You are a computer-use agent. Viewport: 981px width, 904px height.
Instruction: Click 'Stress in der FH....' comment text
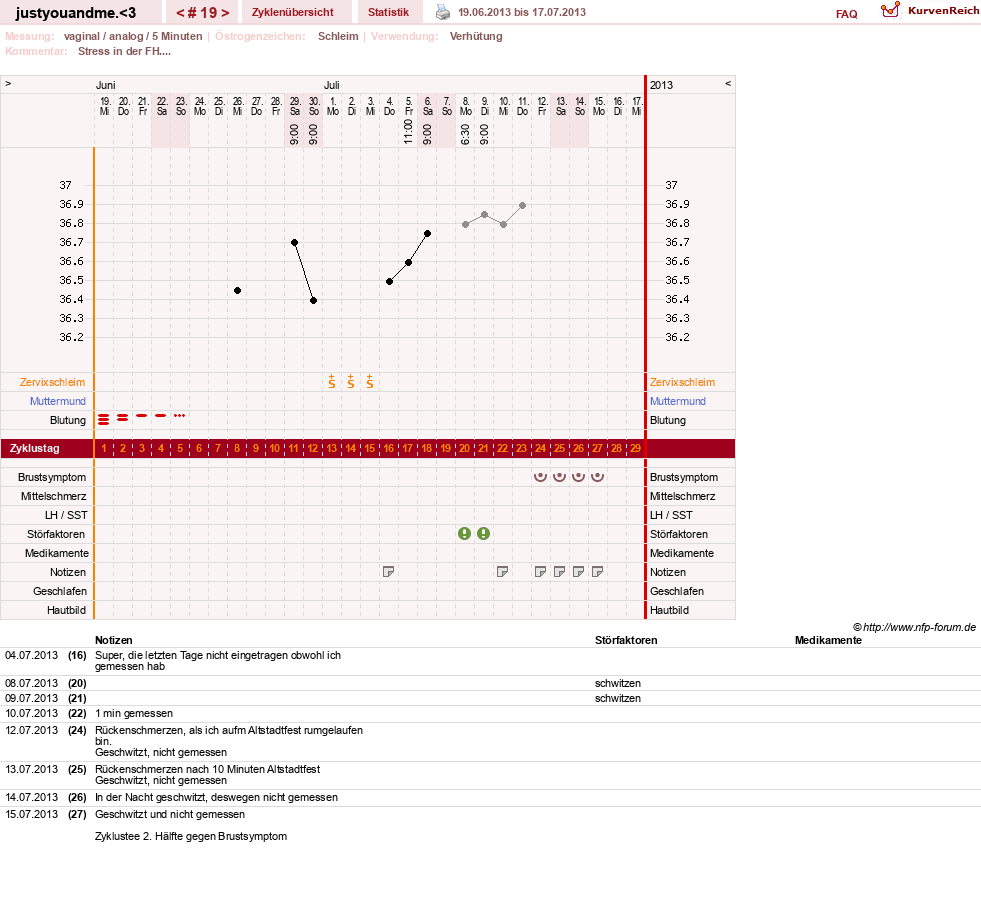coord(125,51)
